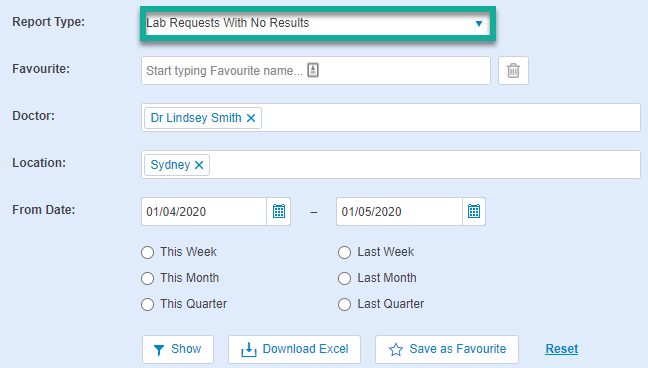
Task: Select the Last Quarter radio button
Action: [x=344, y=304]
